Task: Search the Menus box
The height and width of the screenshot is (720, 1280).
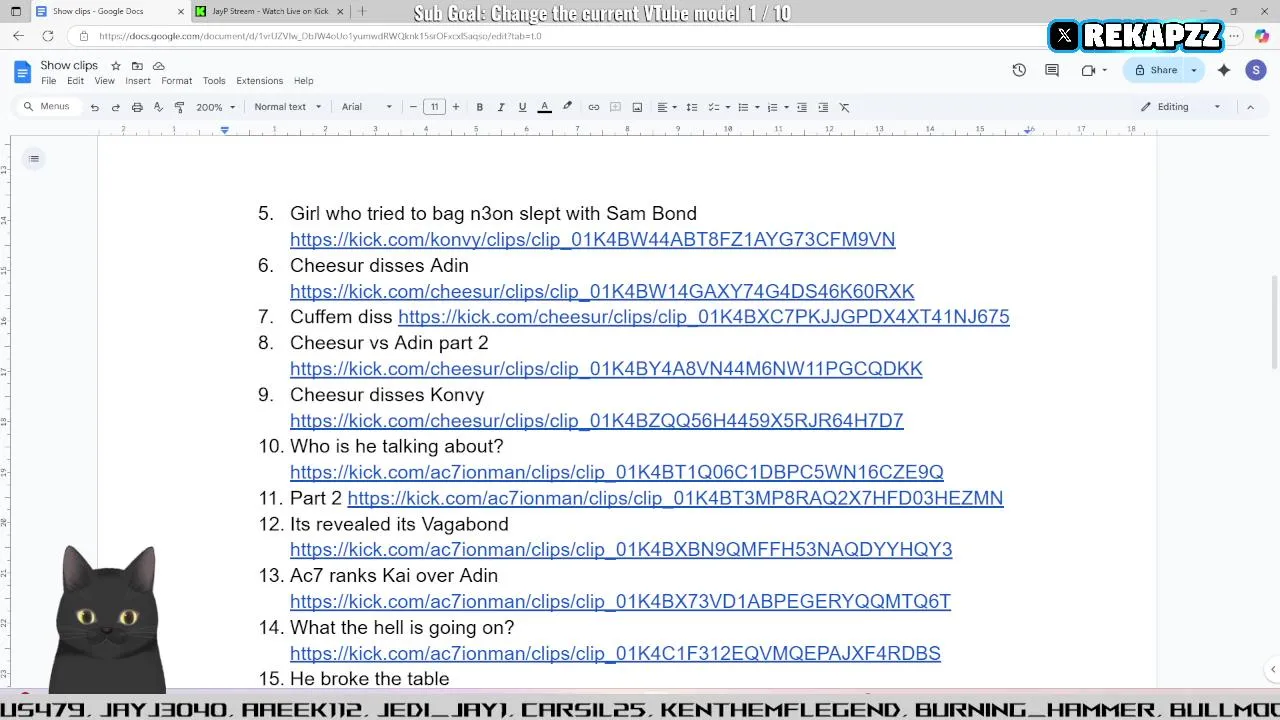Action: coord(48,107)
